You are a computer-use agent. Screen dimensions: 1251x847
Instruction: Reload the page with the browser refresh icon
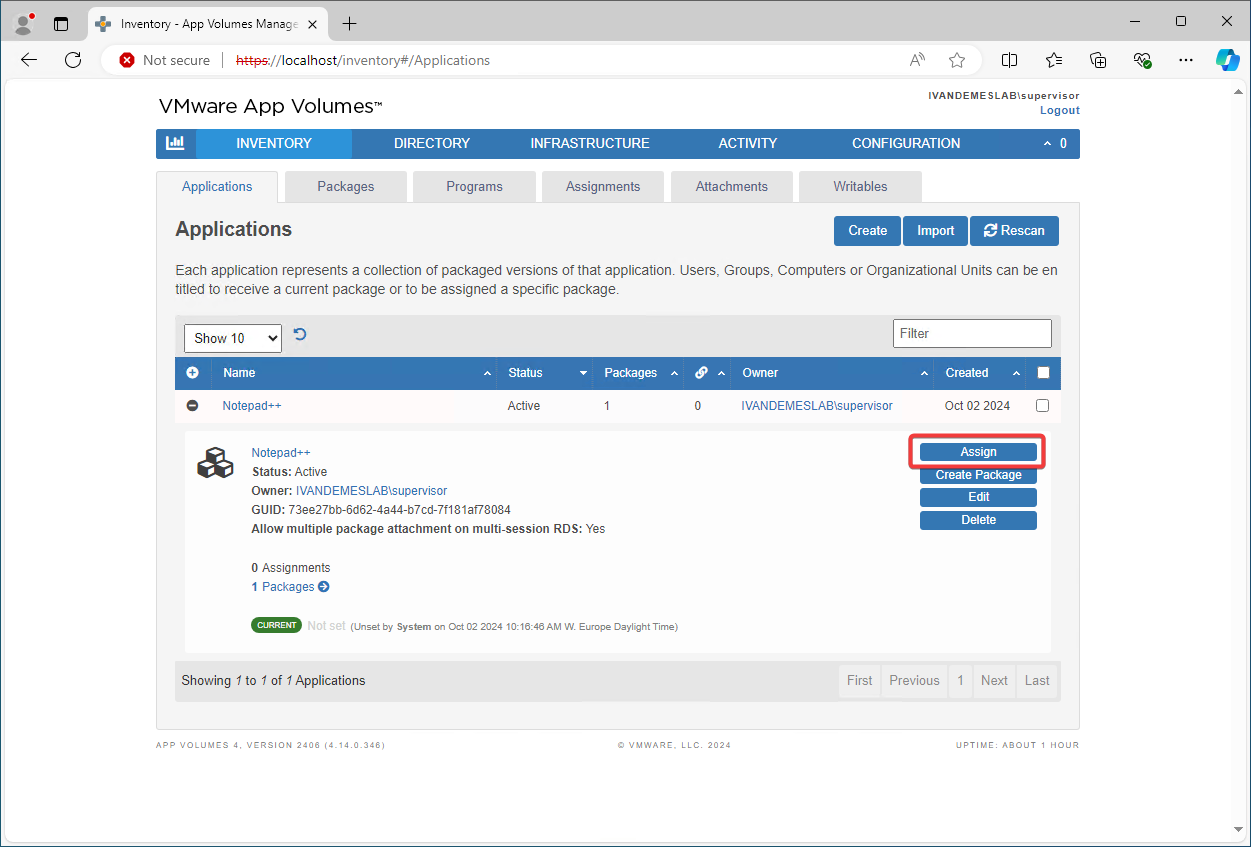click(x=73, y=60)
